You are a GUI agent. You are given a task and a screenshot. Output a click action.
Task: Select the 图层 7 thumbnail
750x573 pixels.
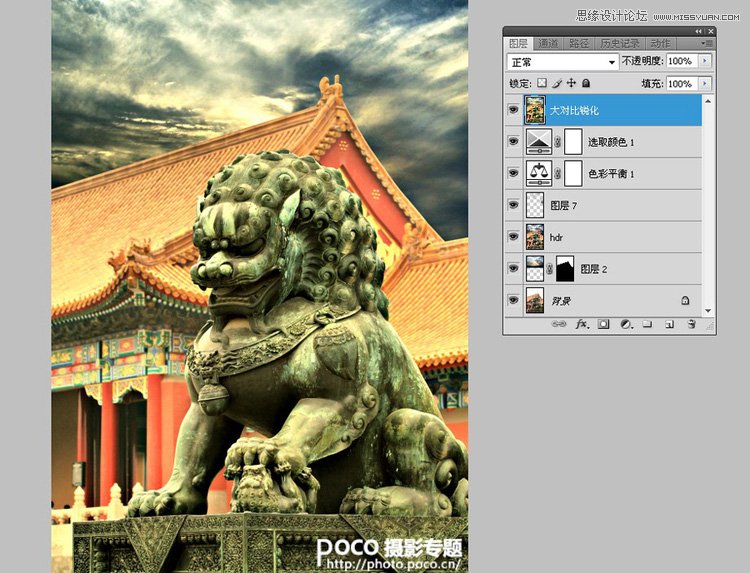[535, 205]
